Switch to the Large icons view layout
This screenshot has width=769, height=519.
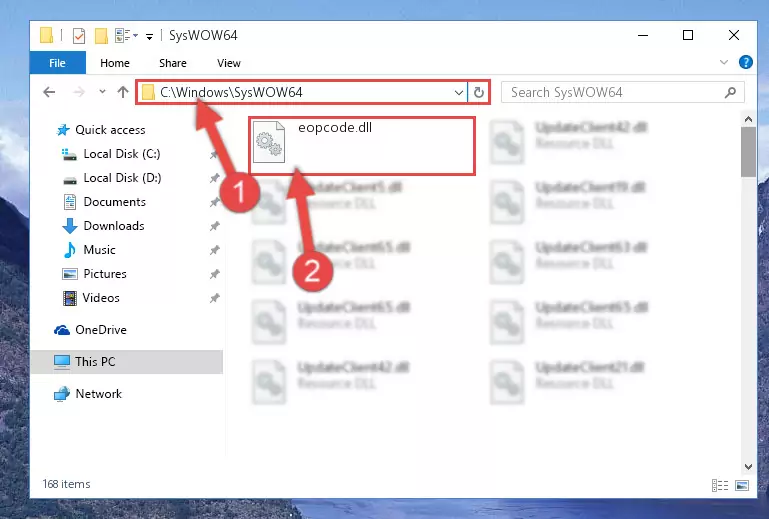(x=742, y=485)
